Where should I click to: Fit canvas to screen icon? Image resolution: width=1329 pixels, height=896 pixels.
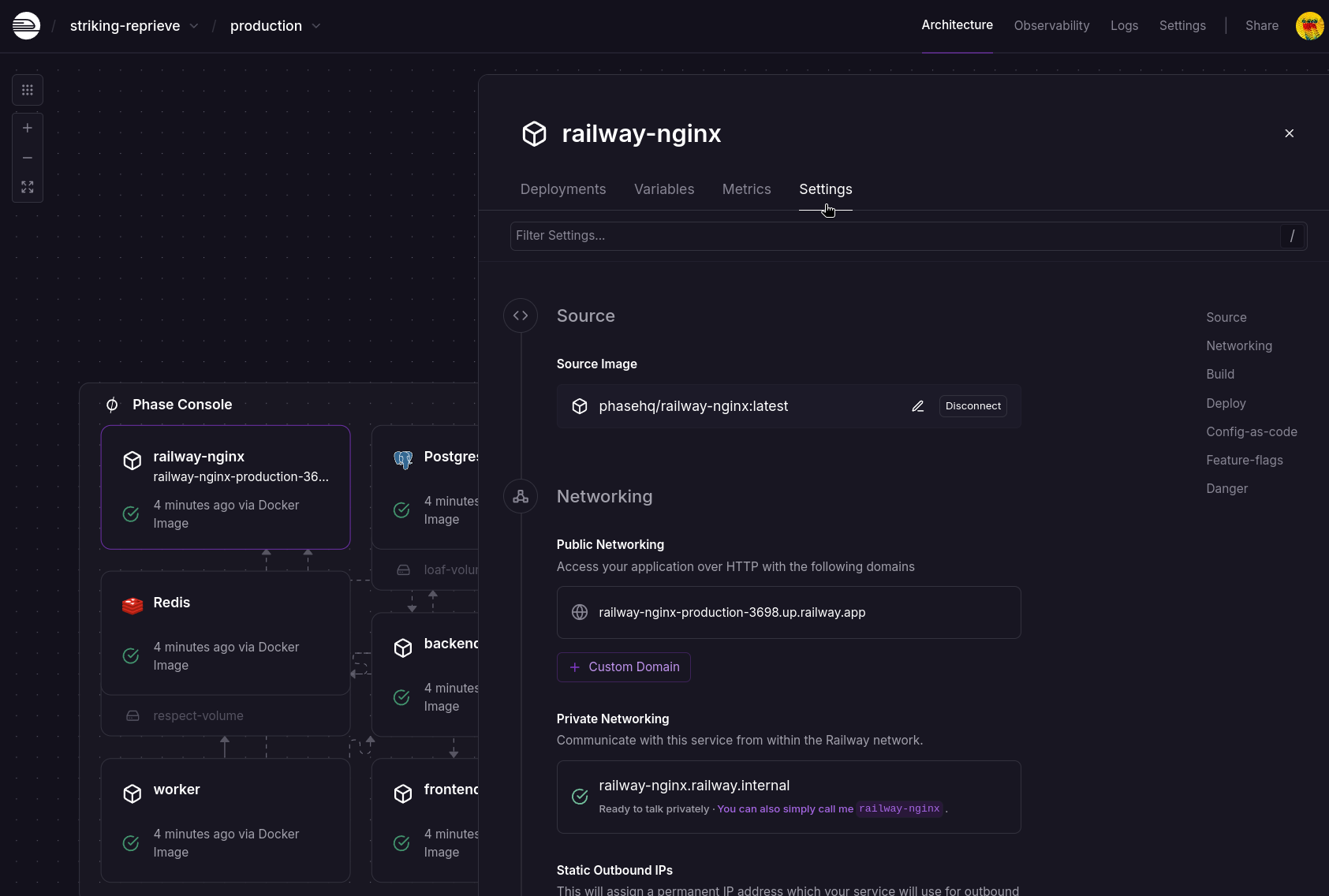point(28,187)
